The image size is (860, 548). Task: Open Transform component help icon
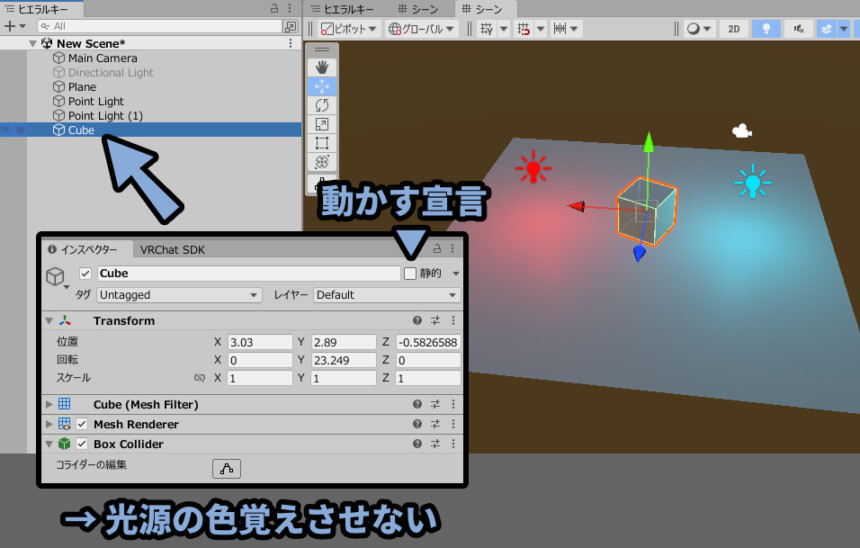pos(417,320)
